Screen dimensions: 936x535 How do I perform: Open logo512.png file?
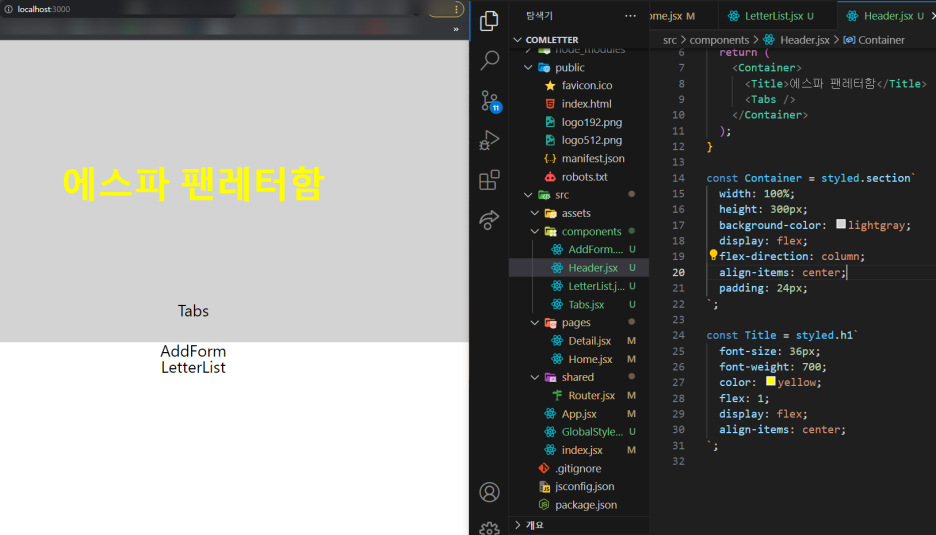[592, 140]
